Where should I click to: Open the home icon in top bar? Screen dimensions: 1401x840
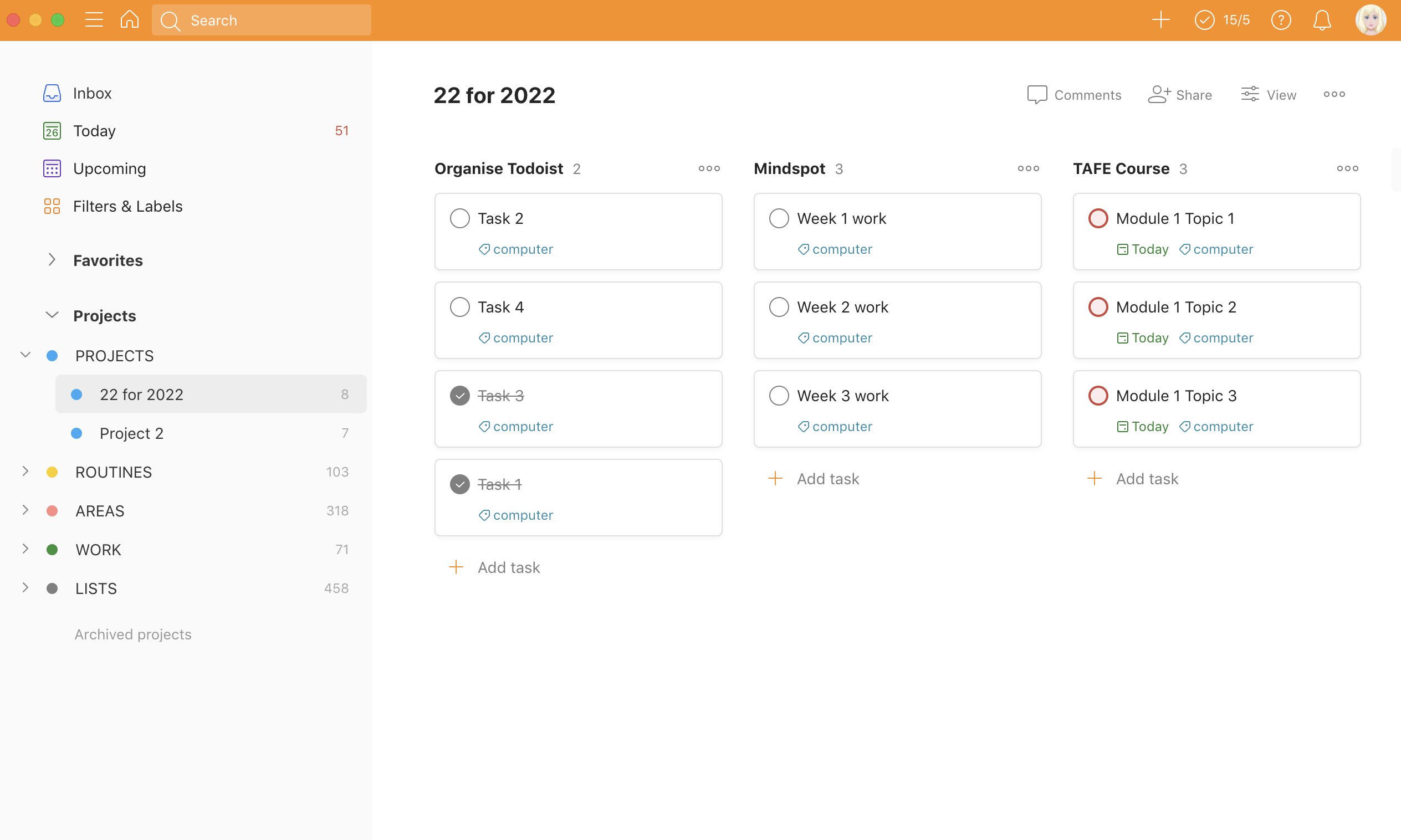pos(130,20)
